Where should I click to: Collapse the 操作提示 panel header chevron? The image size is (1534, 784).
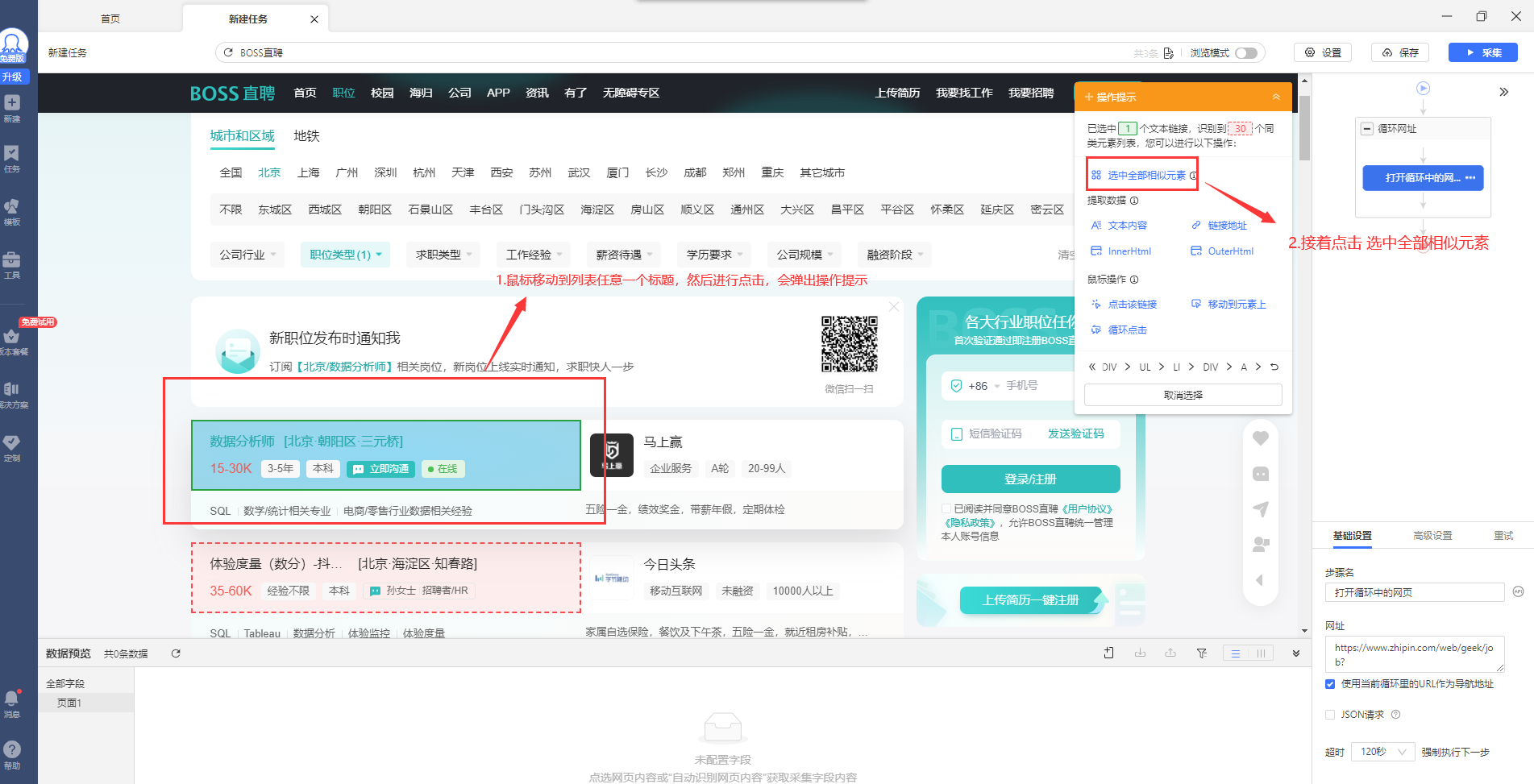[1276, 97]
